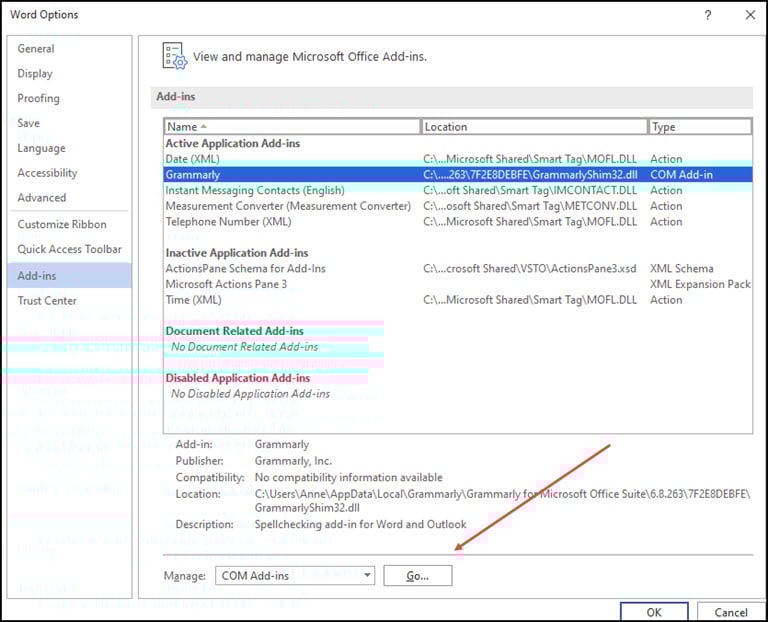
Task: Click the Add-ins gear icon in header
Action: click(x=174, y=56)
